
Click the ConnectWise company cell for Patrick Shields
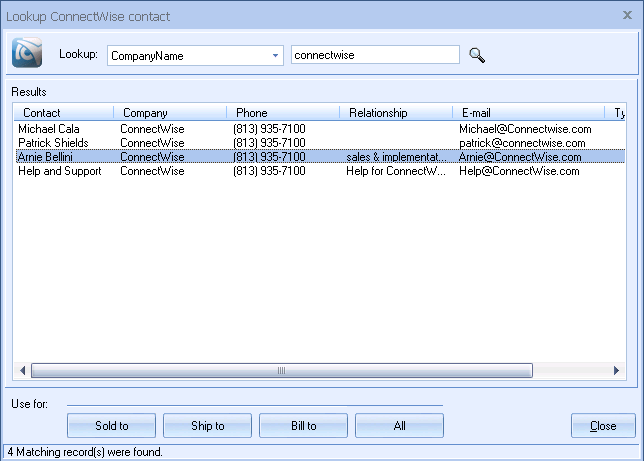pyautogui.click(x=152, y=143)
